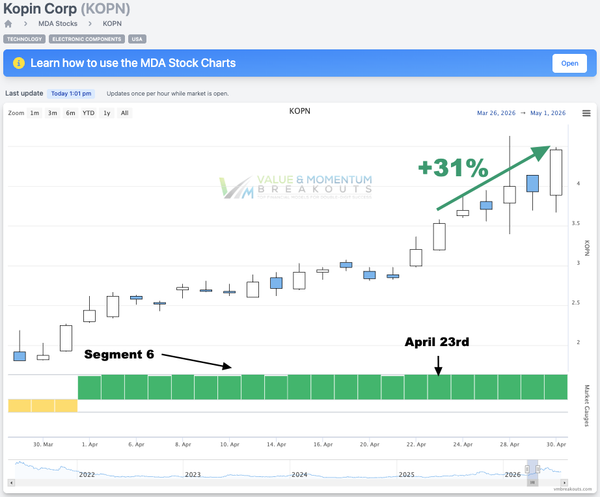Click the Open button in banner
Image resolution: width=600 pixels, height=497 pixels.
[x=569, y=63]
